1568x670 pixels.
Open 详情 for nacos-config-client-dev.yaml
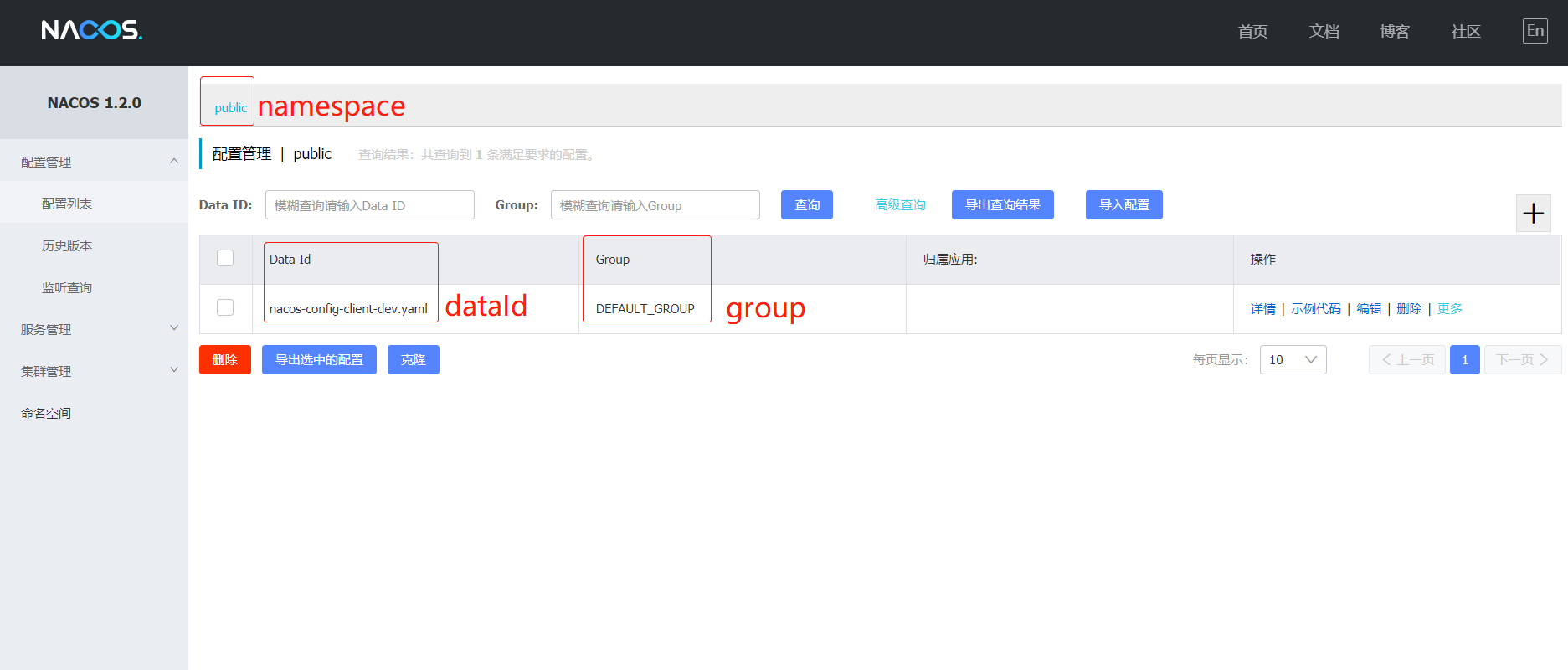(x=1262, y=309)
